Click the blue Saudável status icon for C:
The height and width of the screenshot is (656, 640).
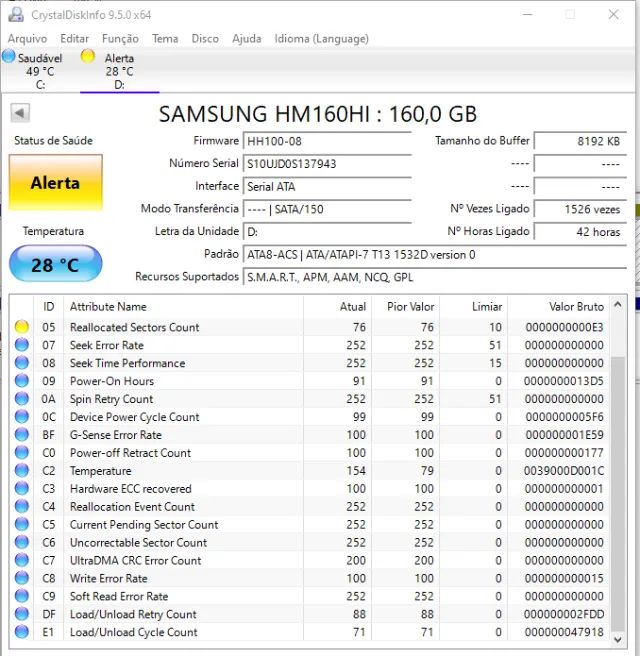[9, 56]
